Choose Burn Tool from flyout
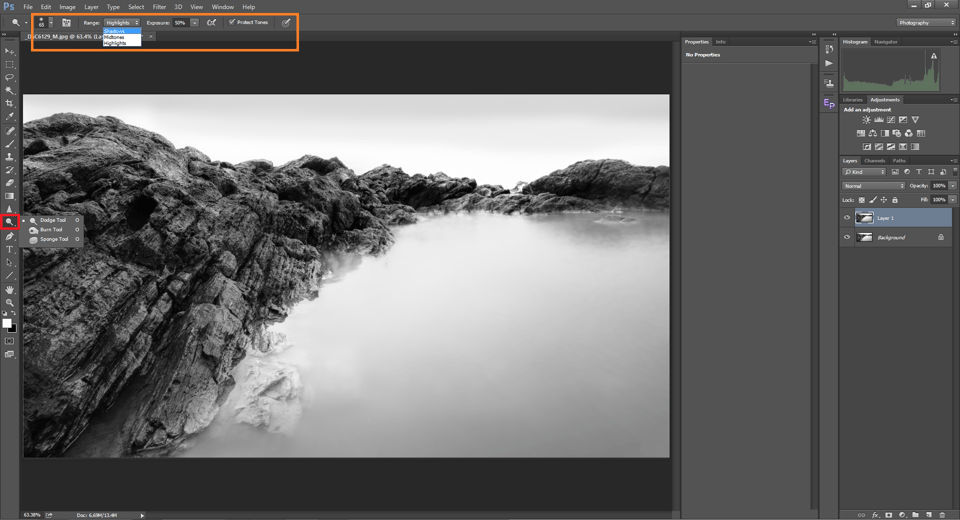The image size is (960, 520). pos(51,230)
